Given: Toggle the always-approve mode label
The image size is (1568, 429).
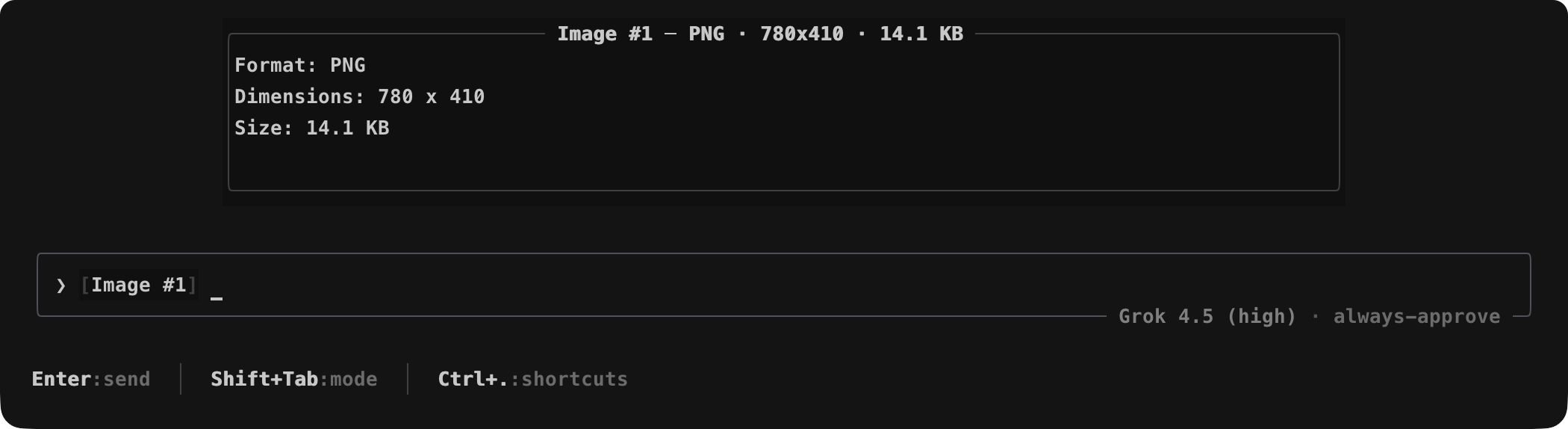Looking at the screenshot, I should 1416,316.
